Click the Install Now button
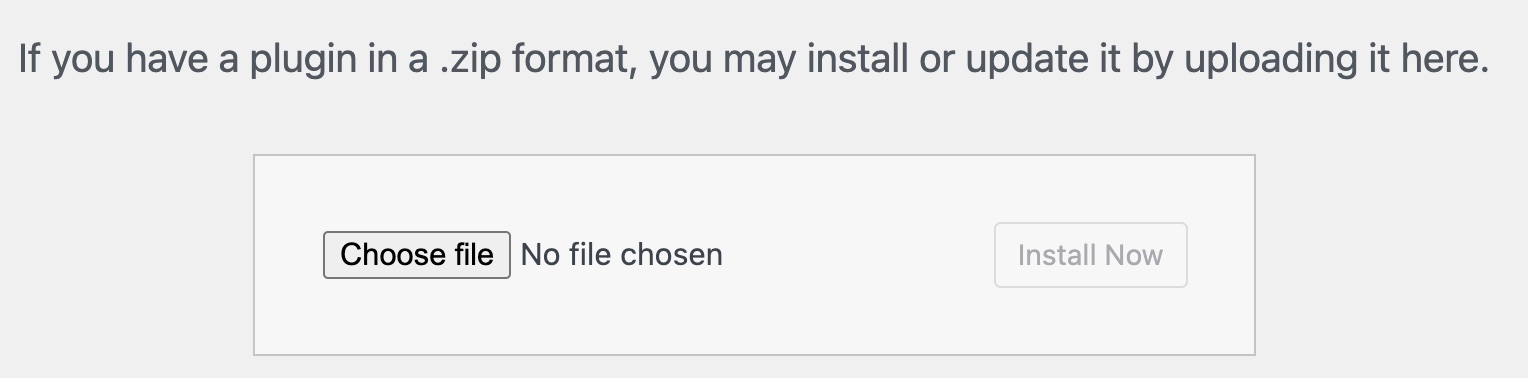This screenshot has width=1528, height=378. [x=1090, y=255]
